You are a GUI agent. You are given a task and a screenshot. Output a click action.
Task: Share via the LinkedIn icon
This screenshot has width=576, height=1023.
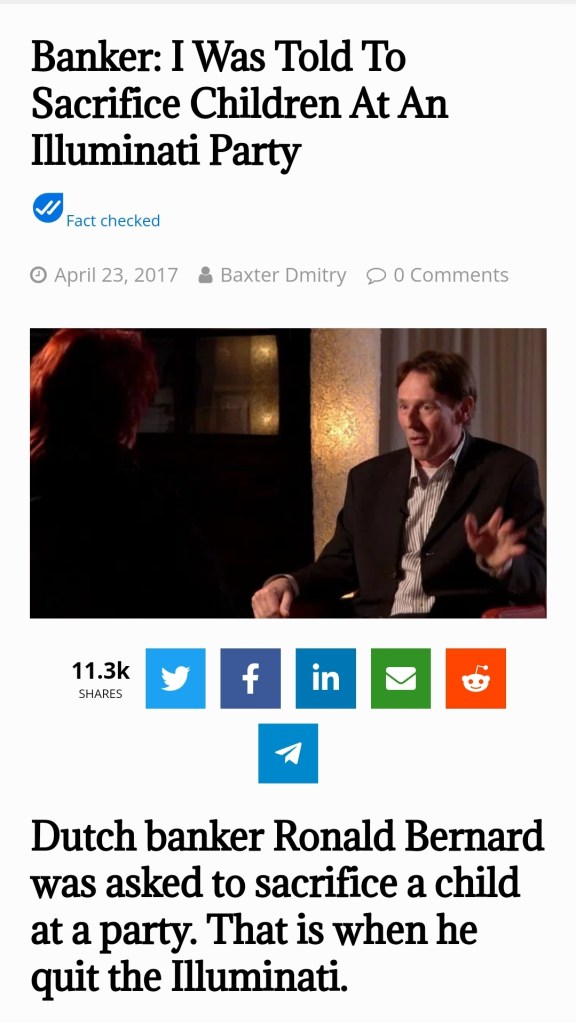pyautogui.click(x=326, y=678)
